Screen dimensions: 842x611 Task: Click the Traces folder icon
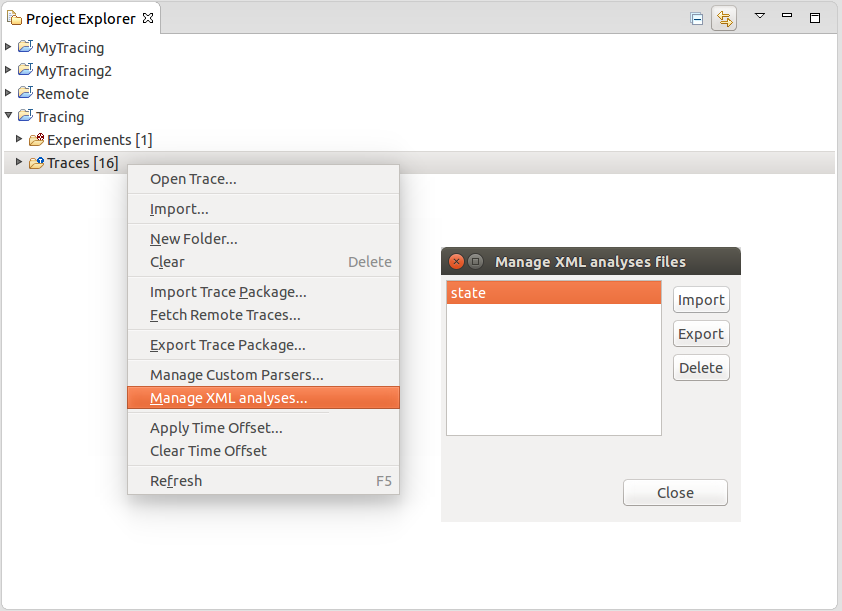click(x=36, y=163)
